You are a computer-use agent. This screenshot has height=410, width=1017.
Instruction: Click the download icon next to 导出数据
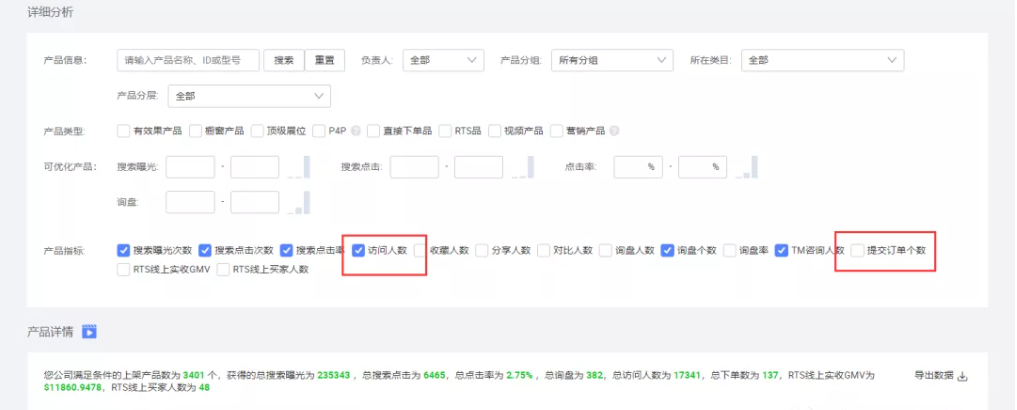(x=963, y=376)
